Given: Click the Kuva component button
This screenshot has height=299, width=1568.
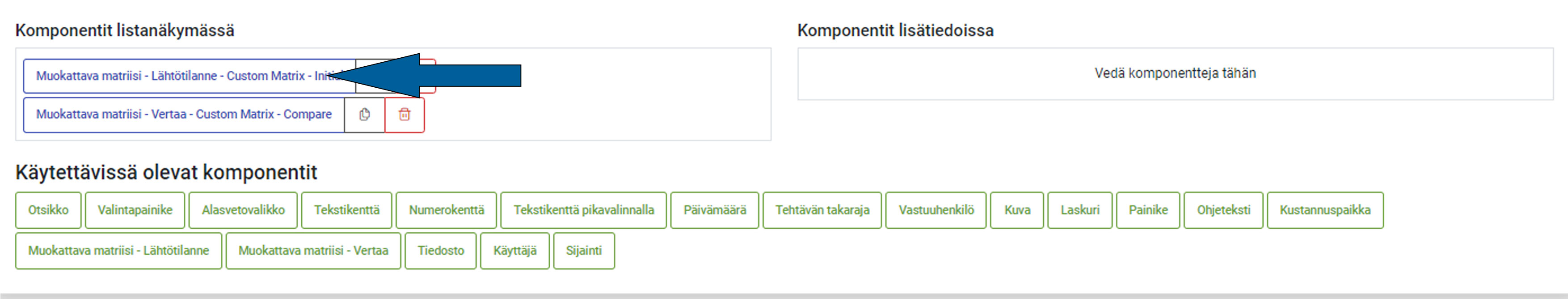Looking at the screenshot, I should click(x=1016, y=210).
